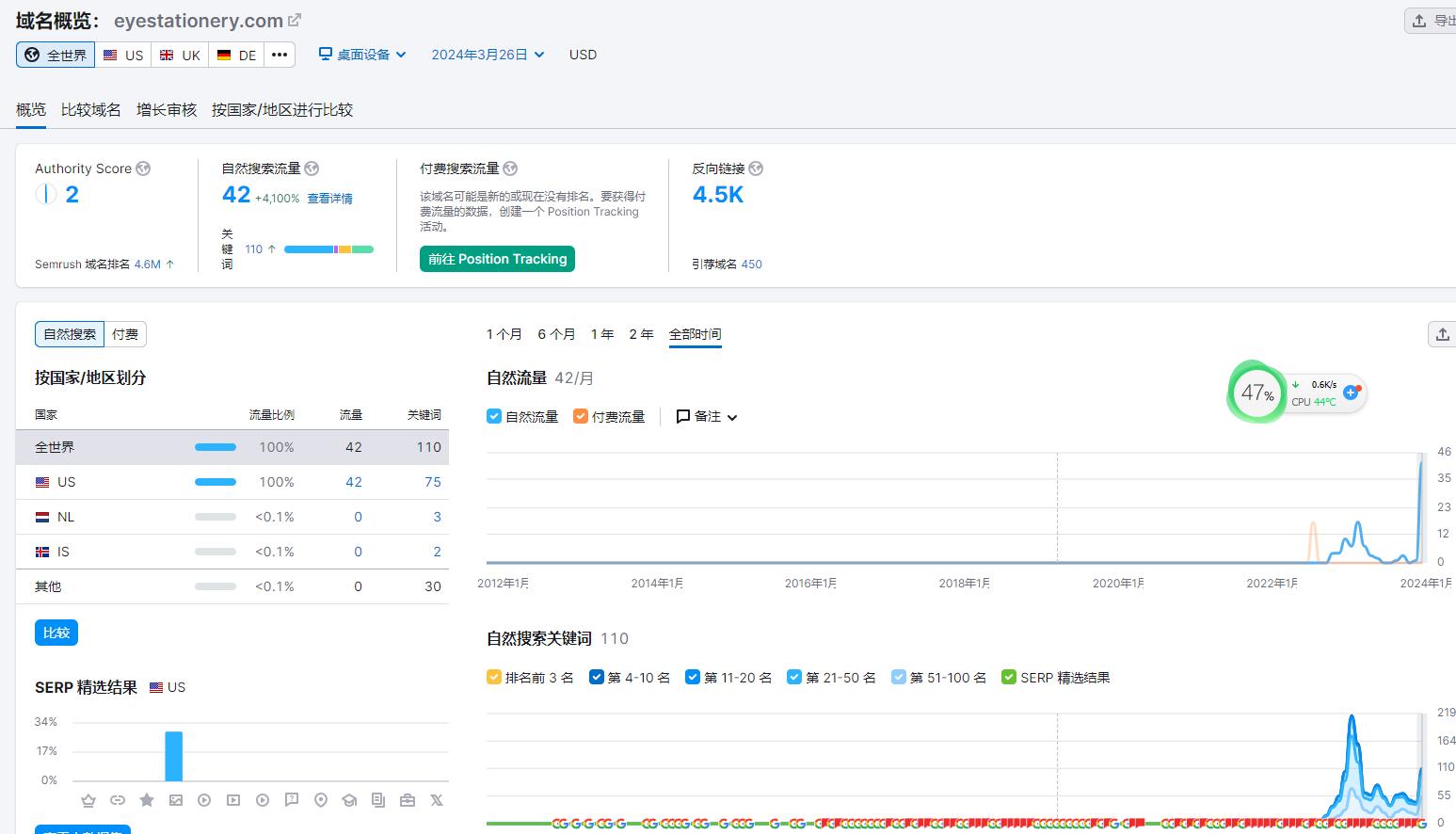
Task: Click the star reviews SERP icon
Action: click(147, 800)
